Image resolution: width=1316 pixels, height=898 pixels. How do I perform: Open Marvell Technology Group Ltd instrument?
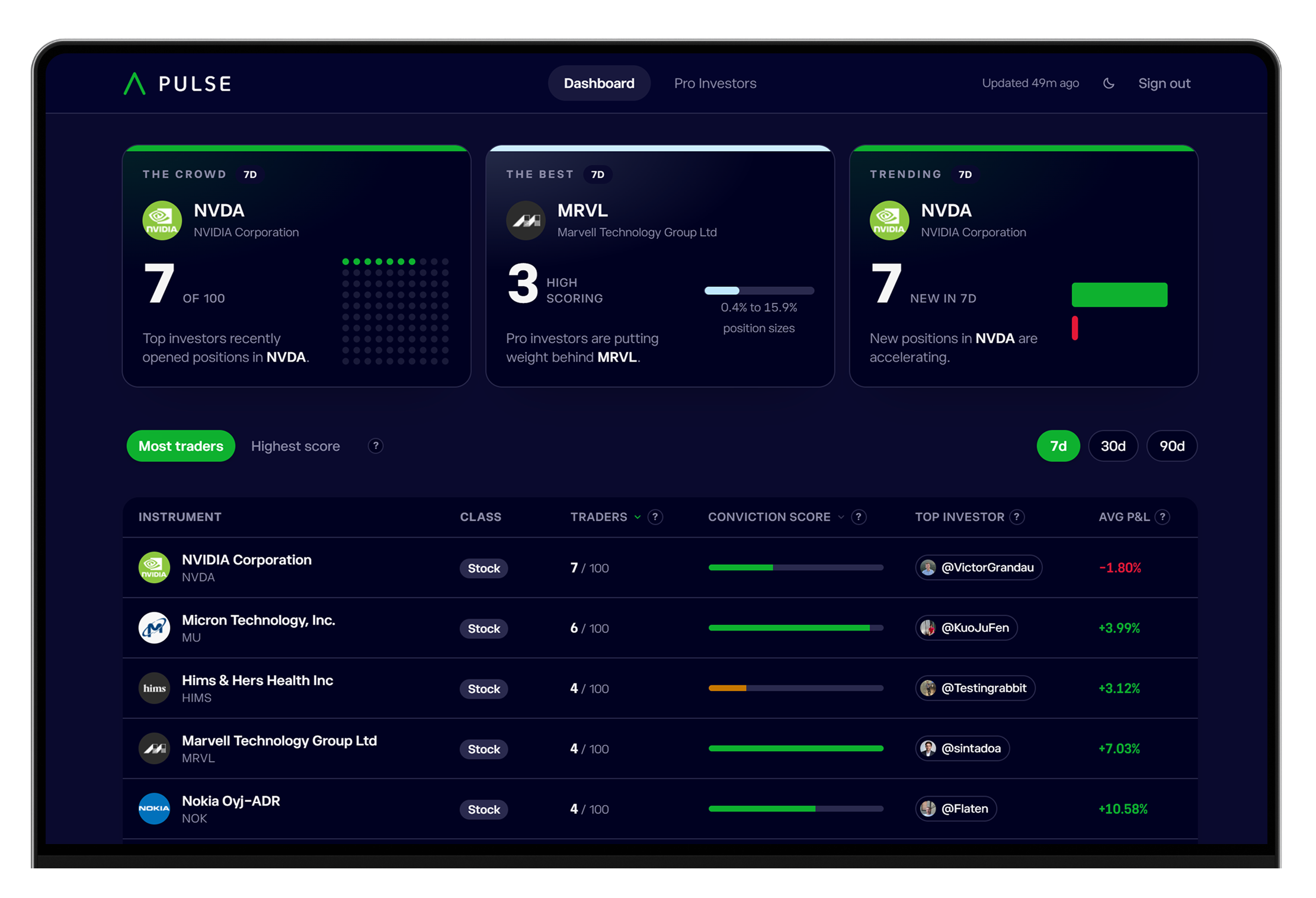pos(660,749)
